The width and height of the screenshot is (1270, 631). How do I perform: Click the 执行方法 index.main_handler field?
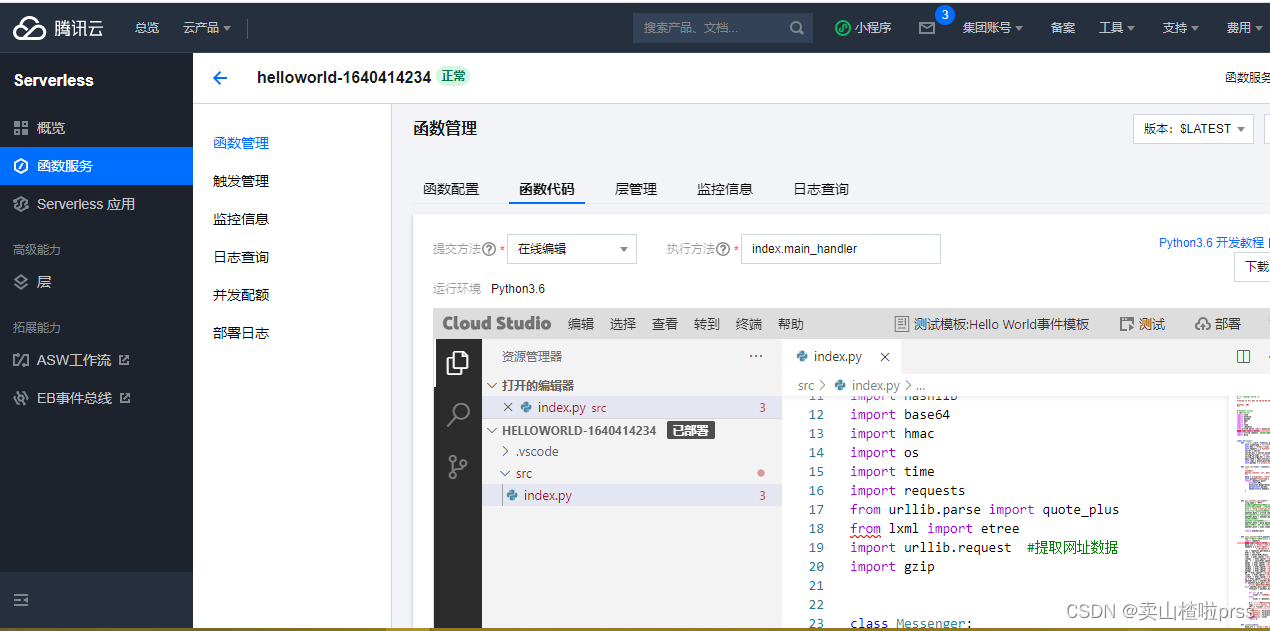pyautogui.click(x=841, y=249)
